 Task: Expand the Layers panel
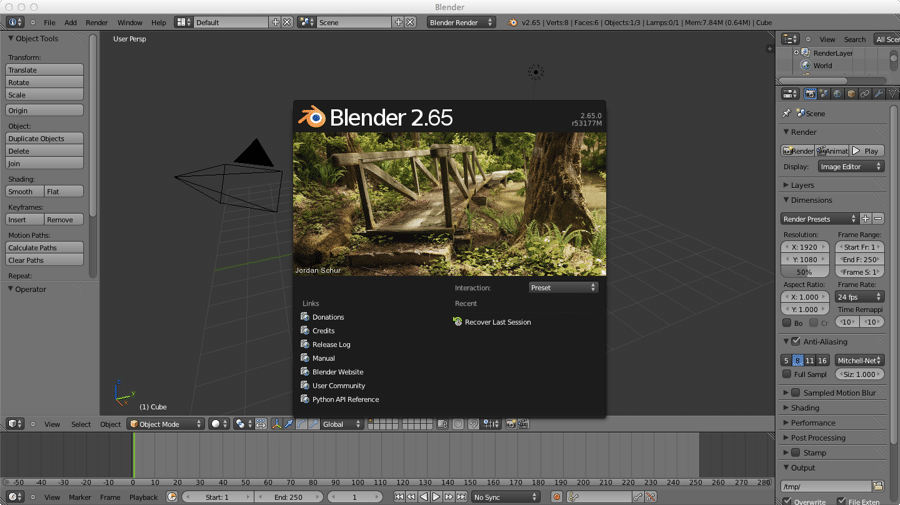[802, 185]
